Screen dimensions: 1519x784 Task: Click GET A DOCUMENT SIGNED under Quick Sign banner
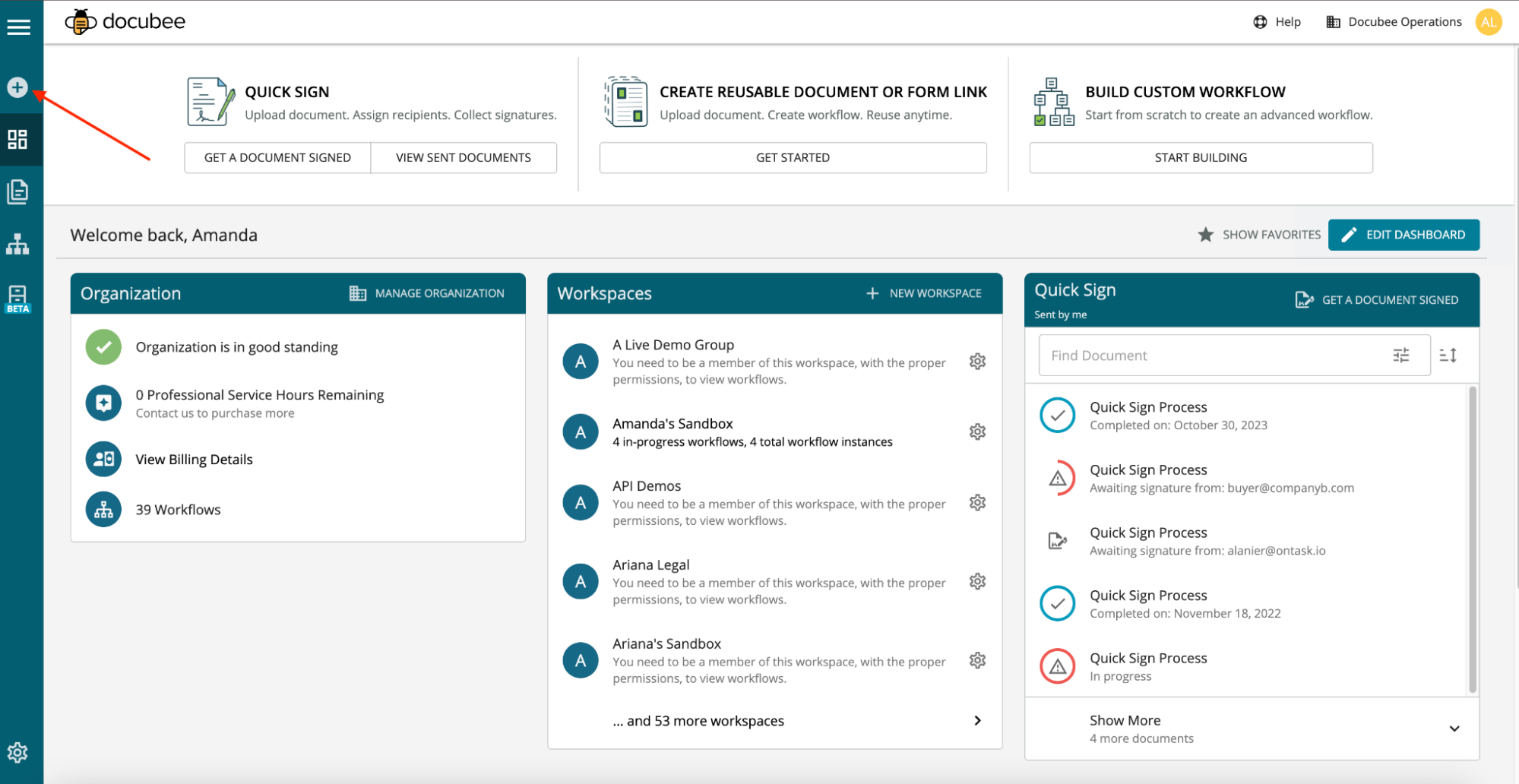tap(277, 157)
